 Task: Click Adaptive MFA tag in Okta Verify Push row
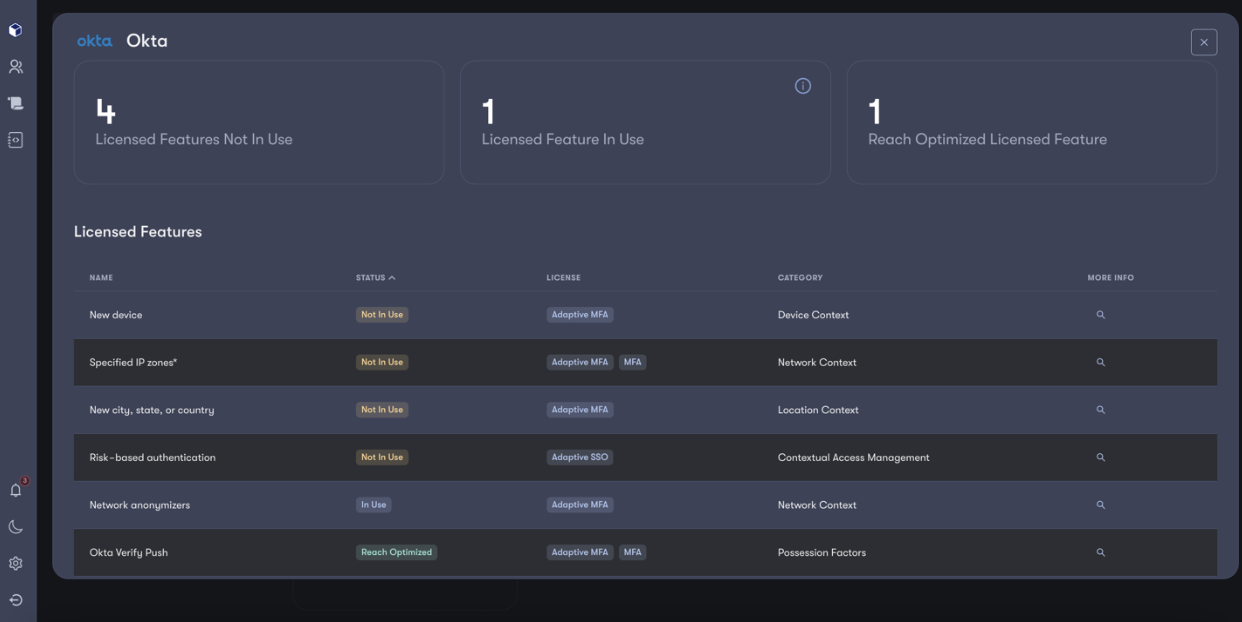(x=580, y=552)
